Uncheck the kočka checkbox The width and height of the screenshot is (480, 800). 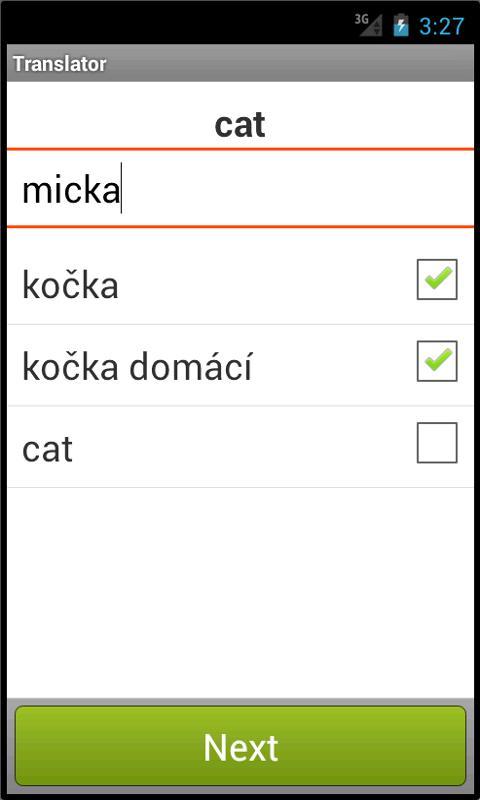[437, 280]
